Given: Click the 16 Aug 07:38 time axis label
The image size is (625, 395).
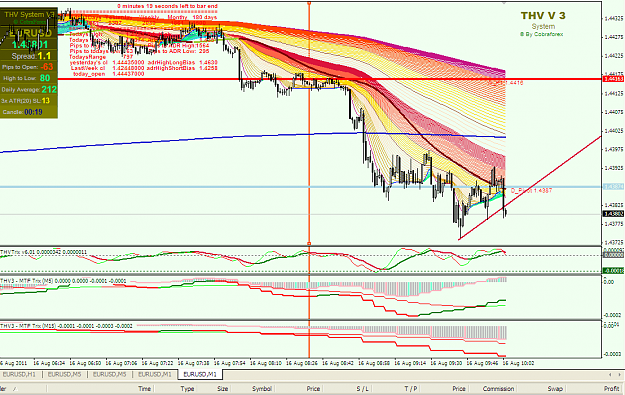Looking at the screenshot, I should pos(194,363).
